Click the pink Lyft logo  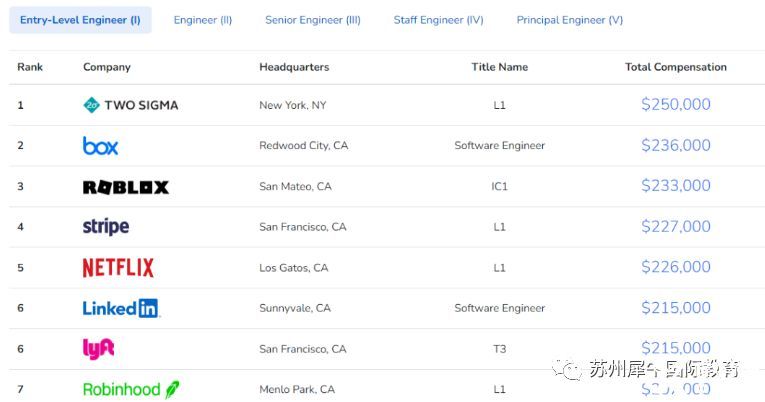pos(99,349)
